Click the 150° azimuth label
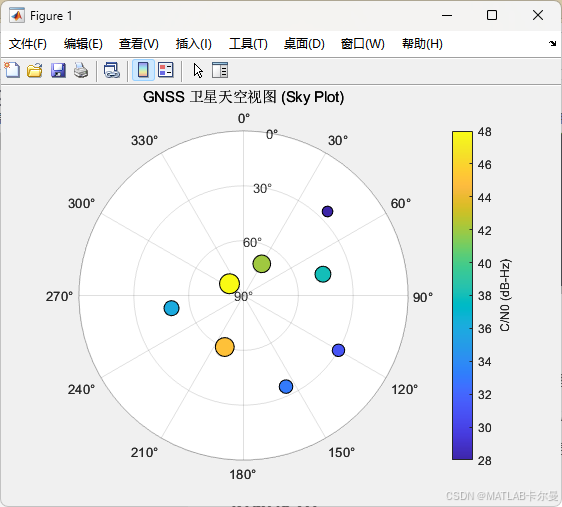Screen dimensions: 562x507 click(342, 453)
